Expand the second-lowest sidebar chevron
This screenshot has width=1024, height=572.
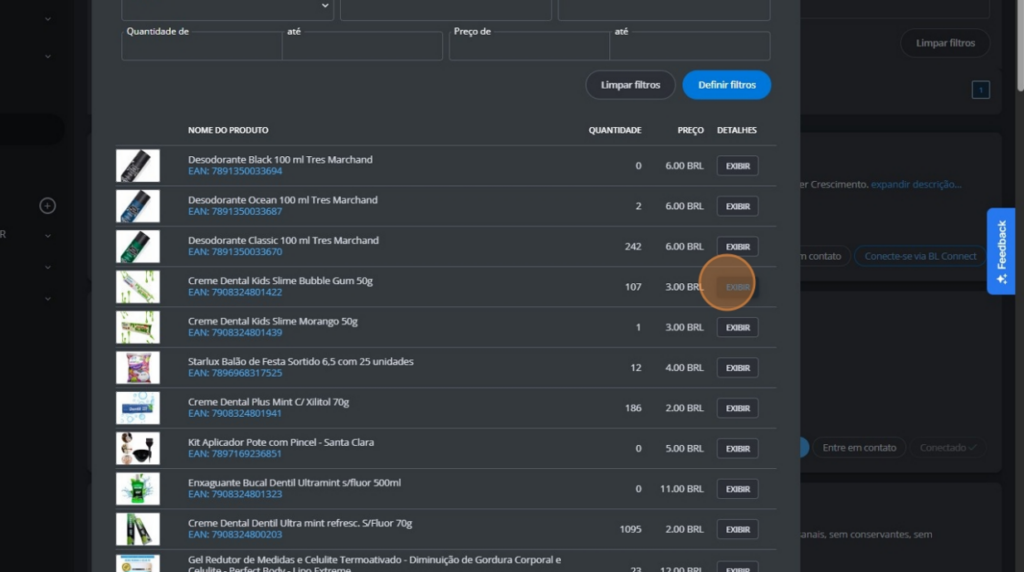click(x=48, y=267)
